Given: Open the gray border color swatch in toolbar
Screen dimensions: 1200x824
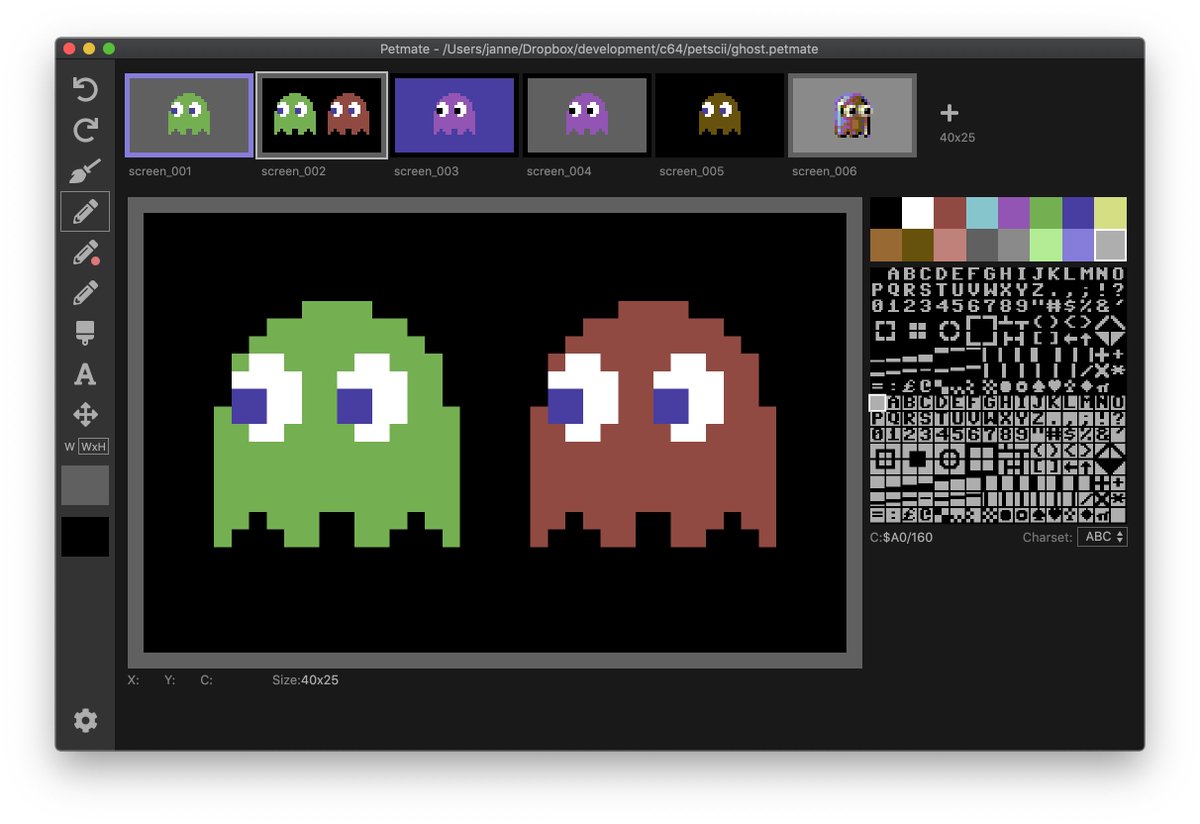Looking at the screenshot, I should (x=85, y=485).
